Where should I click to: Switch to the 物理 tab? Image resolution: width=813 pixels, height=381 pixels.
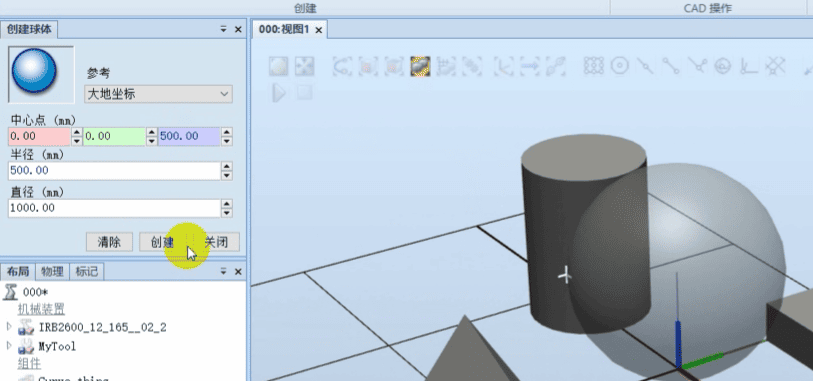pyautogui.click(x=52, y=272)
